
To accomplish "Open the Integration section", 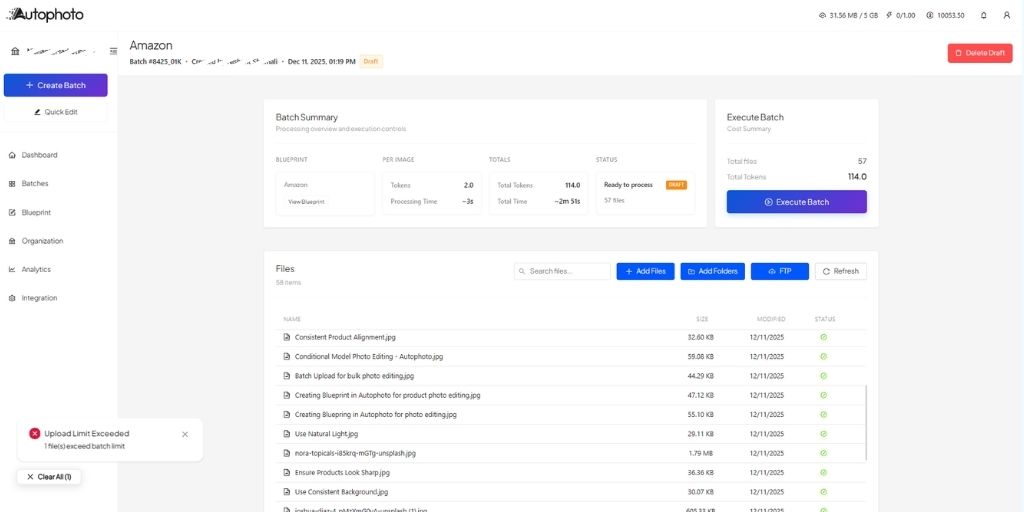I will pos(39,298).
